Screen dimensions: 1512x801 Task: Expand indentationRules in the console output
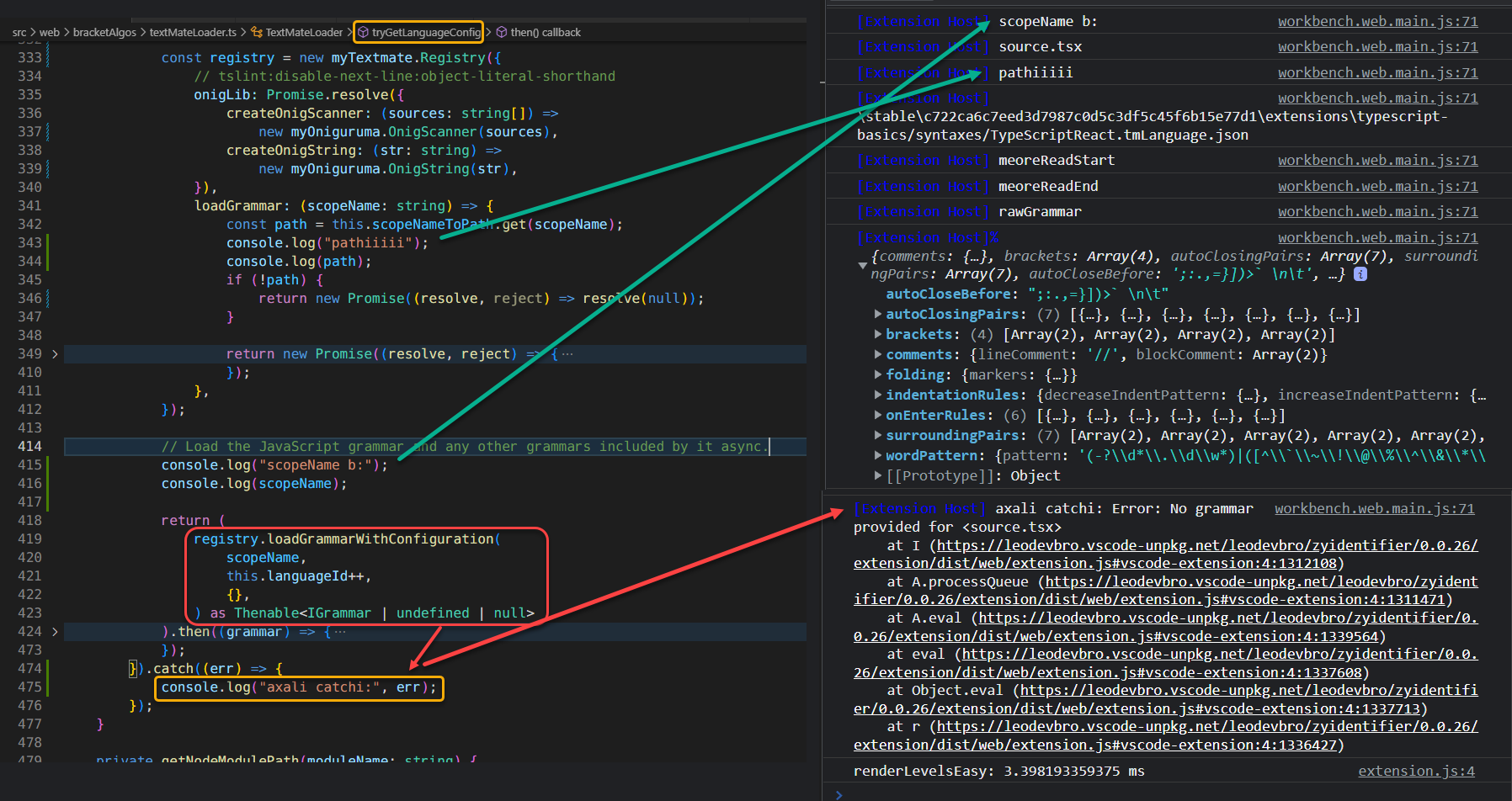(x=878, y=395)
